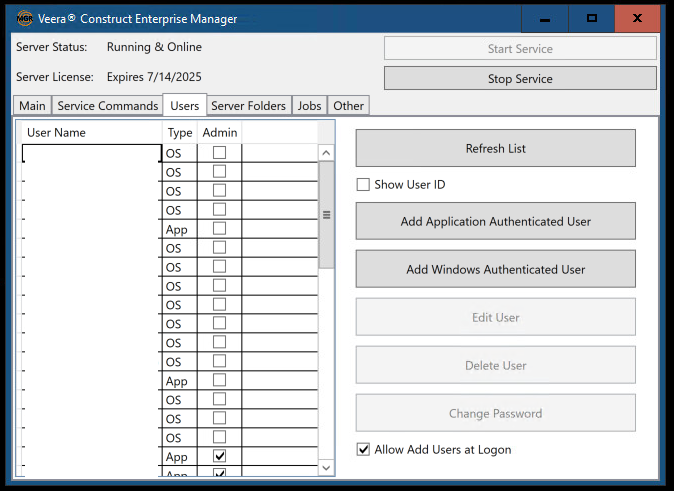Click the Type column header
The image size is (674, 491).
click(180, 132)
